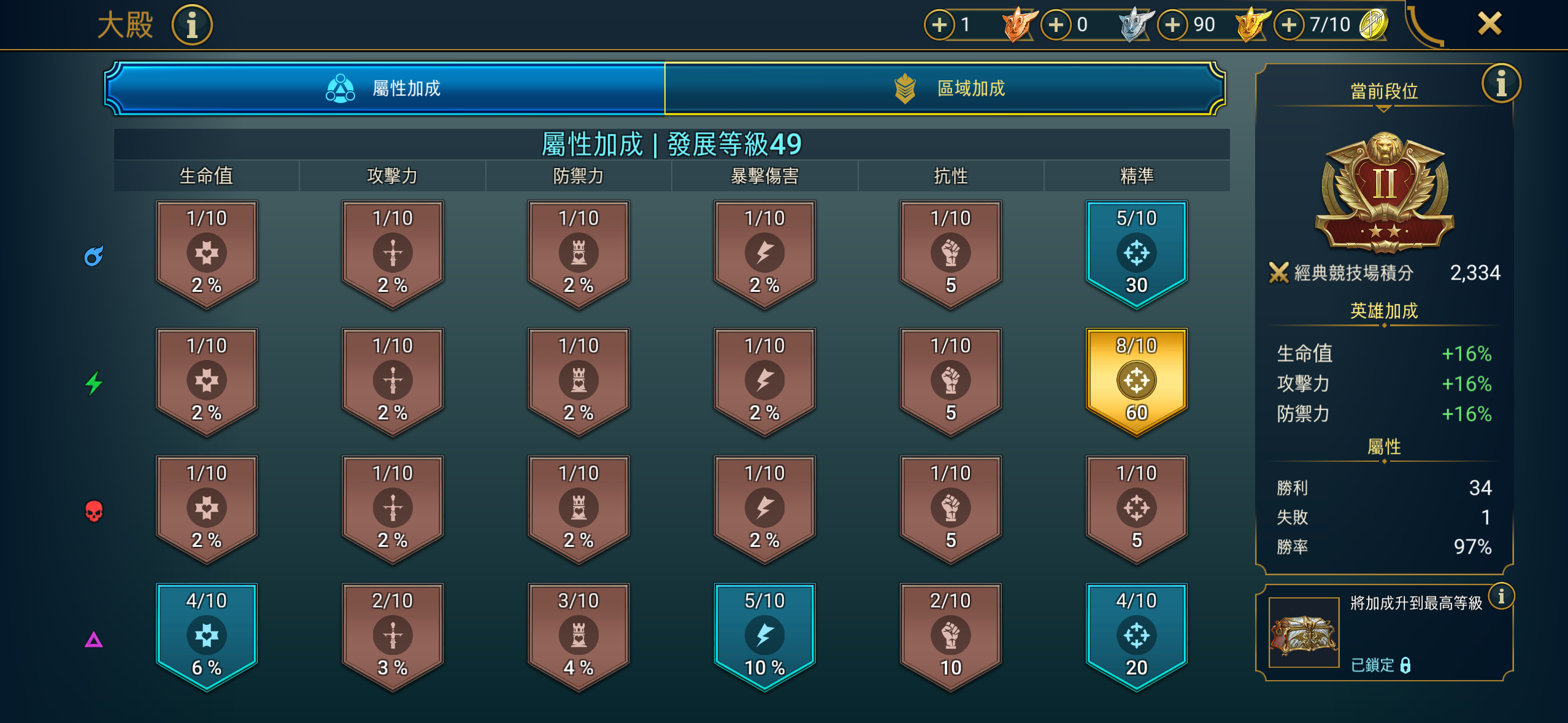Viewport: 1568px width, 723px height.
Task: Show info for 將加成升到最高等級
Action: click(1501, 595)
